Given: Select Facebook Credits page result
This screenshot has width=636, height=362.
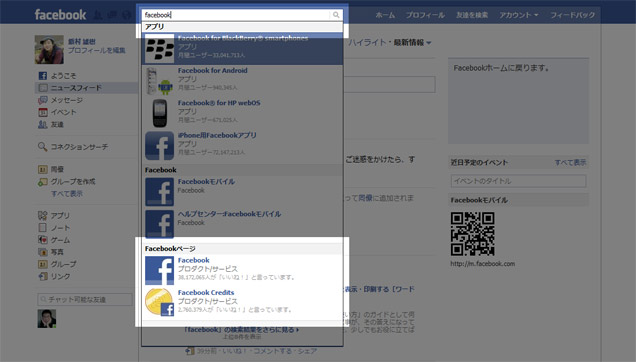Looking at the screenshot, I should [x=242, y=302].
